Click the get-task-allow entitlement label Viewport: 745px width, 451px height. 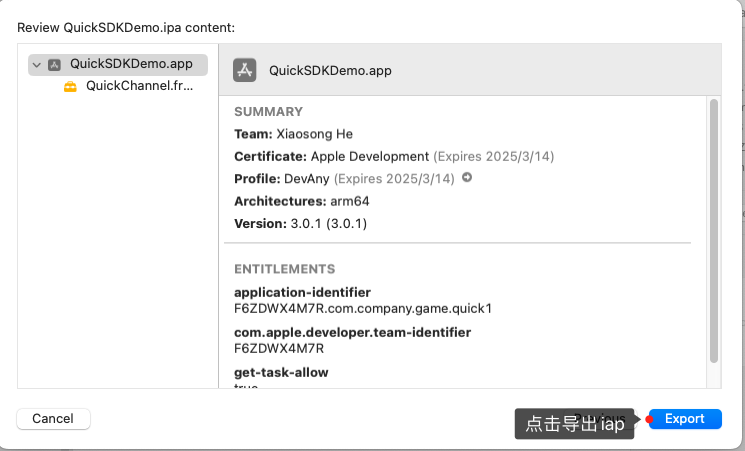click(281, 372)
